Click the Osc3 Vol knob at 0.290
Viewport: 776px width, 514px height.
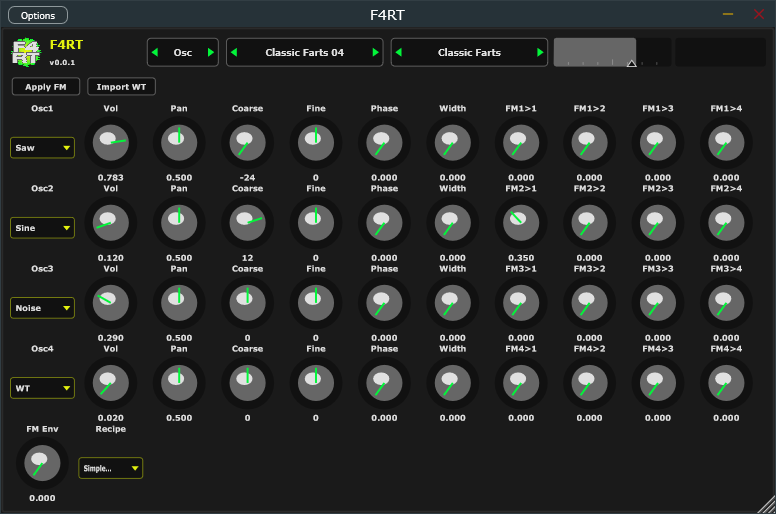[111, 303]
